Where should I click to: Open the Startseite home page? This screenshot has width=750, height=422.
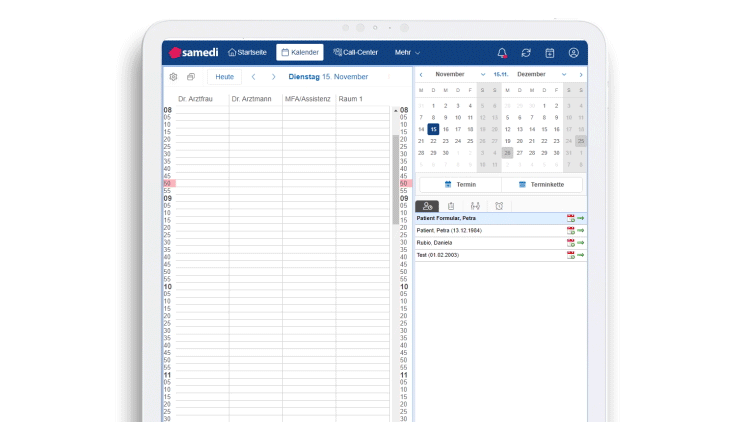click(247, 52)
